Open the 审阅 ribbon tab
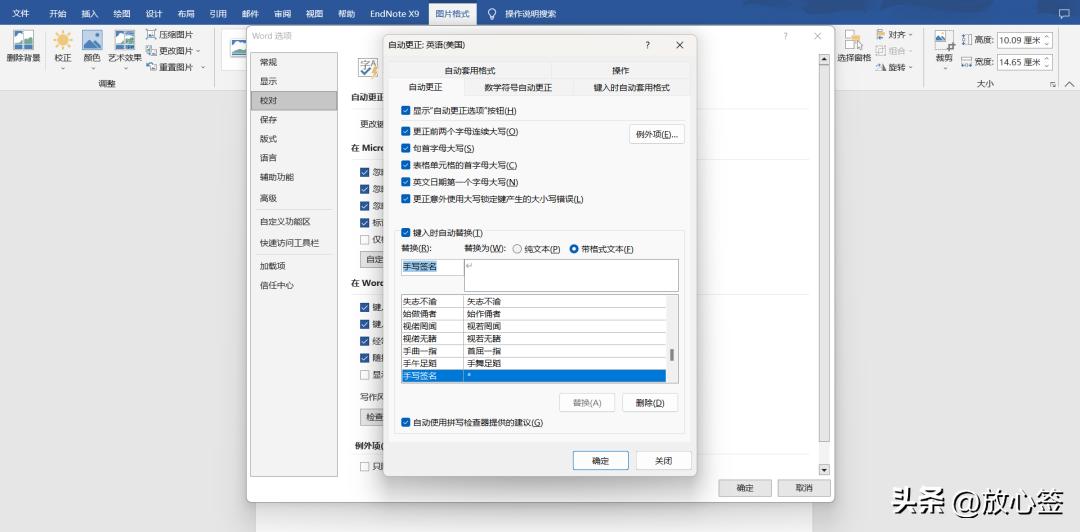1080x532 pixels. click(x=282, y=14)
